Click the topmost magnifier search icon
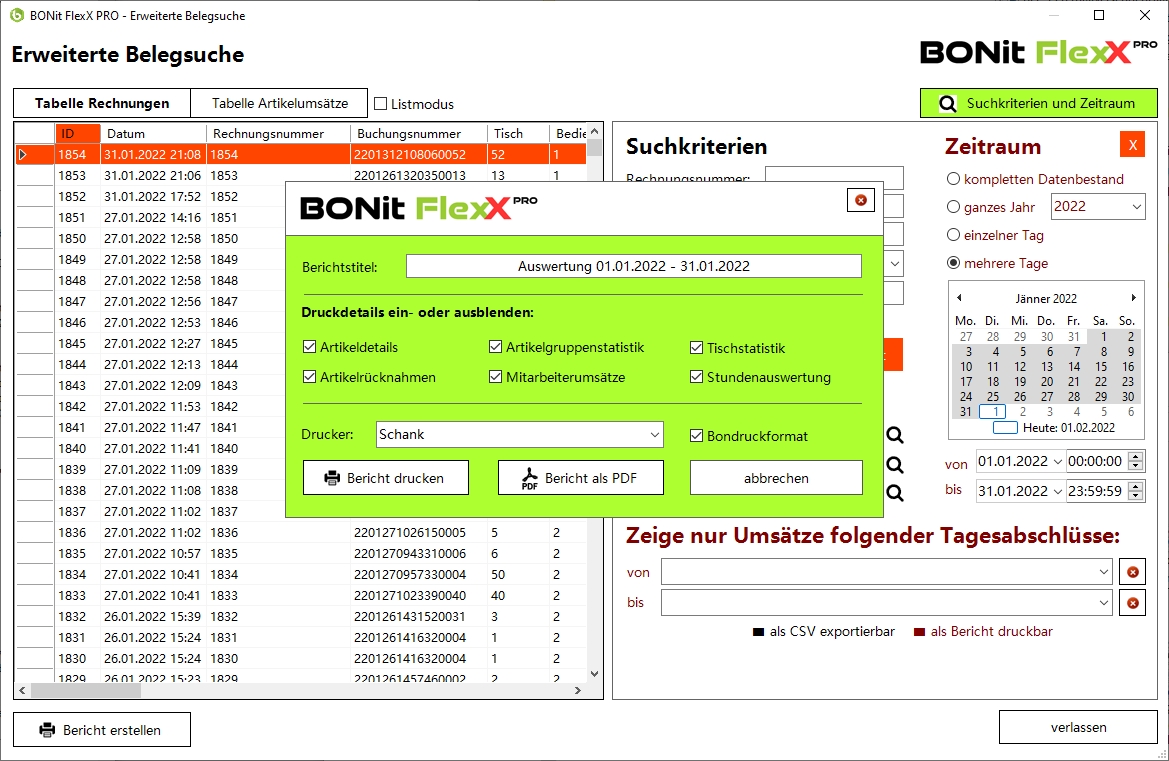 [894, 435]
